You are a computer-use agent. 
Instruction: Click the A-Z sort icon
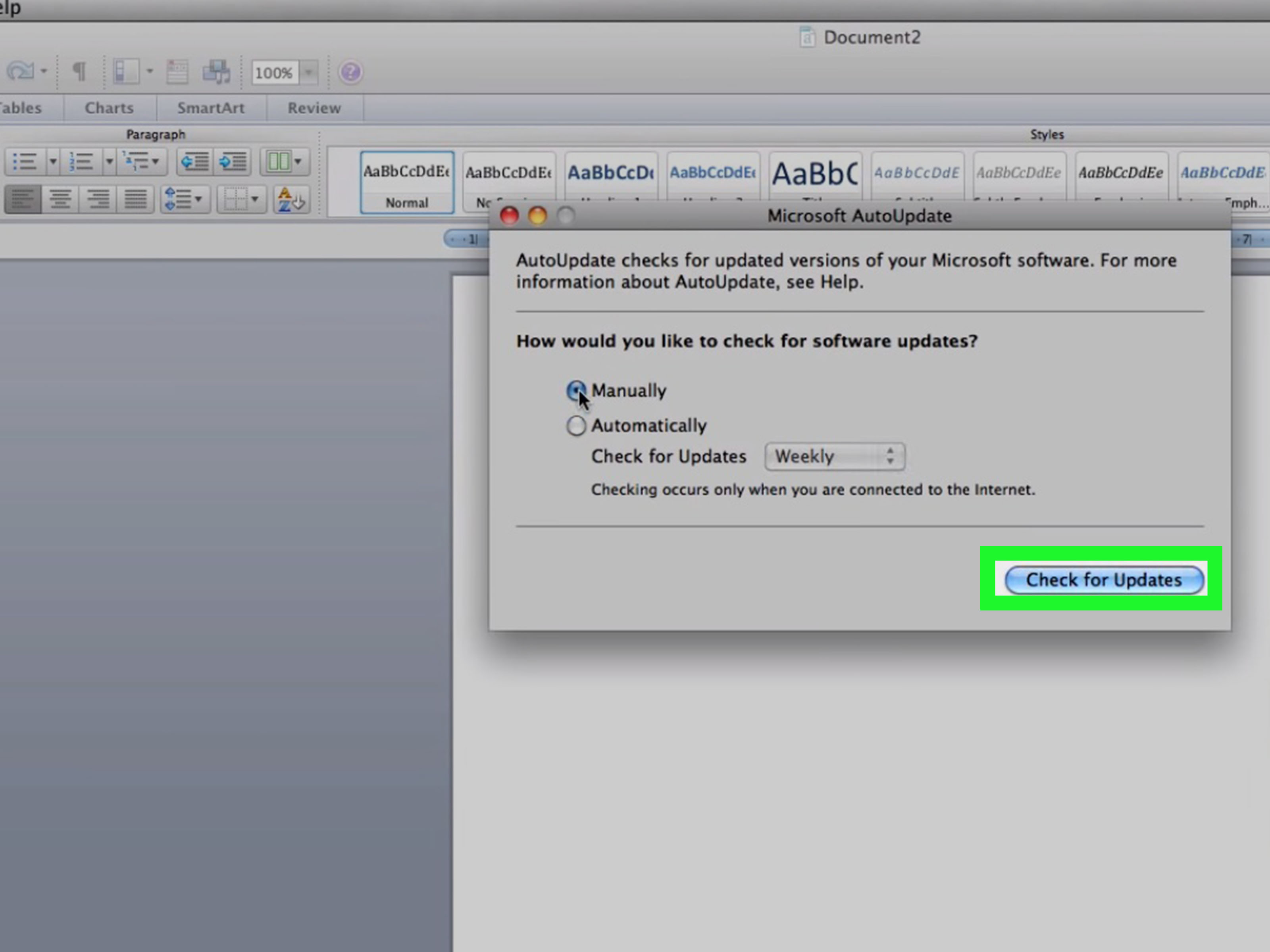(291, 200)
